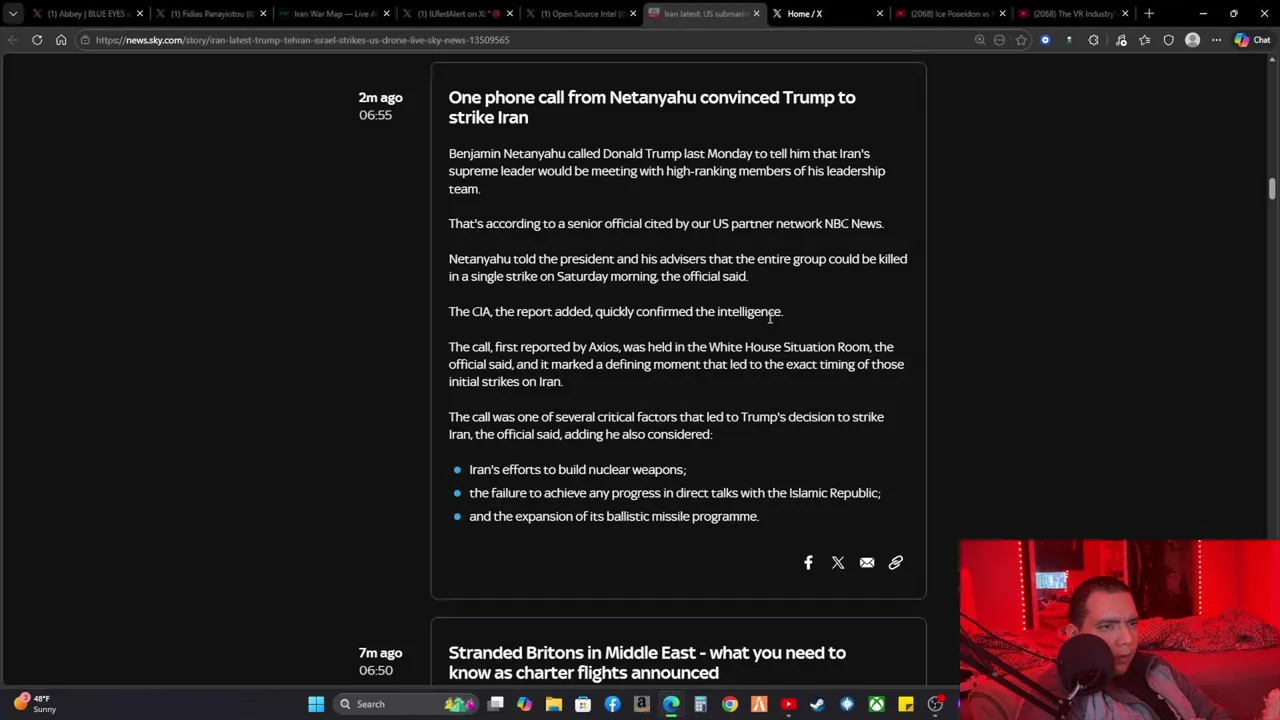Viewport: 1280px width, 720px height.
Task: Open the weather widget showing 48°F Sunny
Action: pos(35,704)
